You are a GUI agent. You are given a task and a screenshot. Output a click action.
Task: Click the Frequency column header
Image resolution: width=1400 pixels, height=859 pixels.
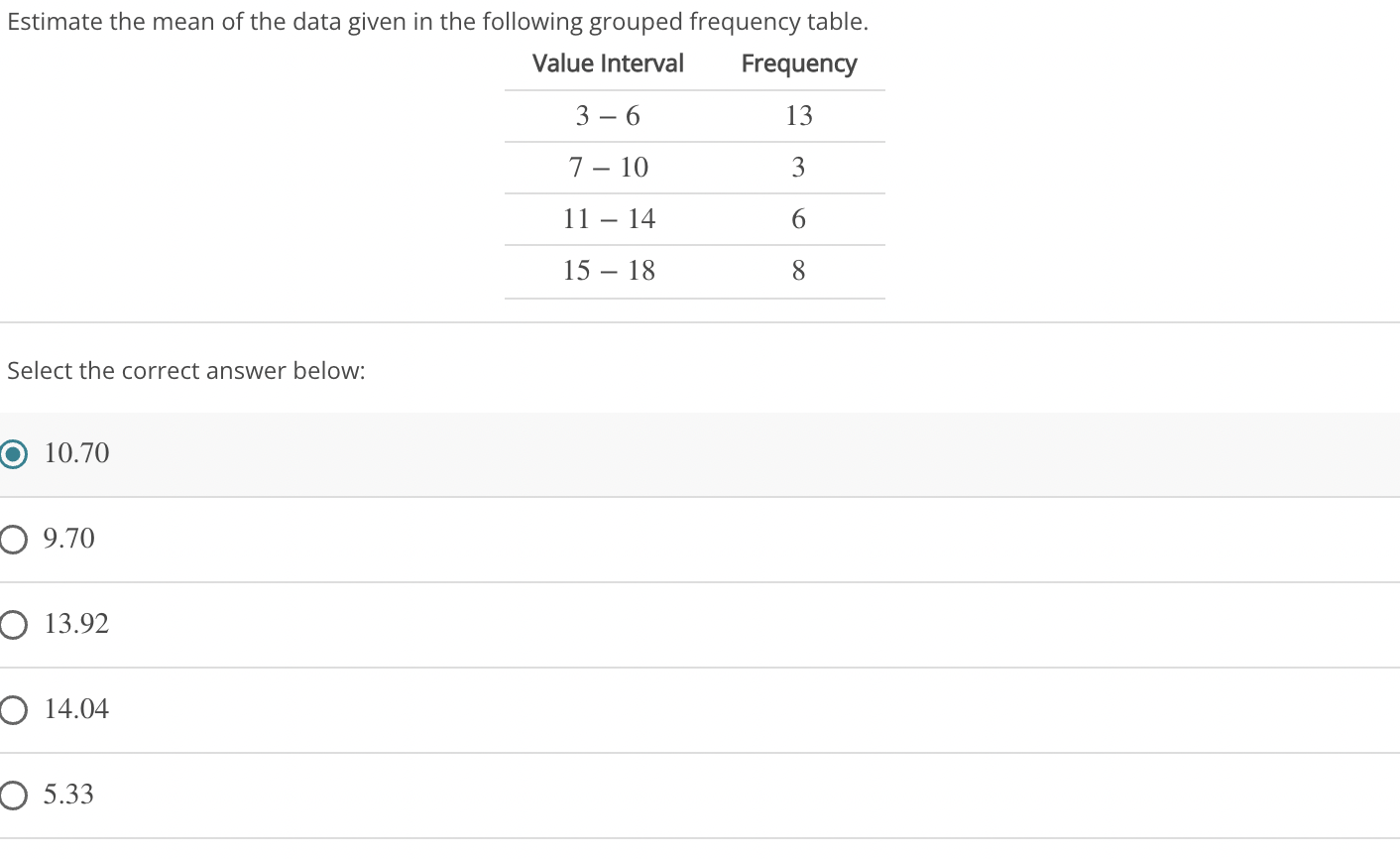coord(798,63)
